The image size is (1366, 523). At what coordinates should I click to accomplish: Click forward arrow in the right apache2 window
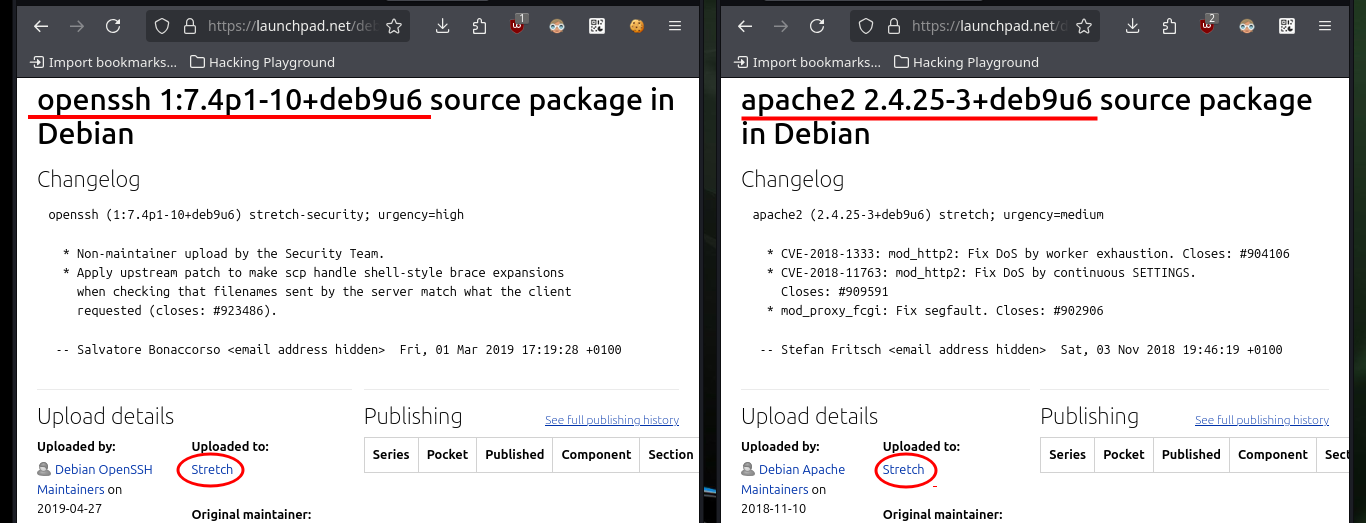[781, 26]
